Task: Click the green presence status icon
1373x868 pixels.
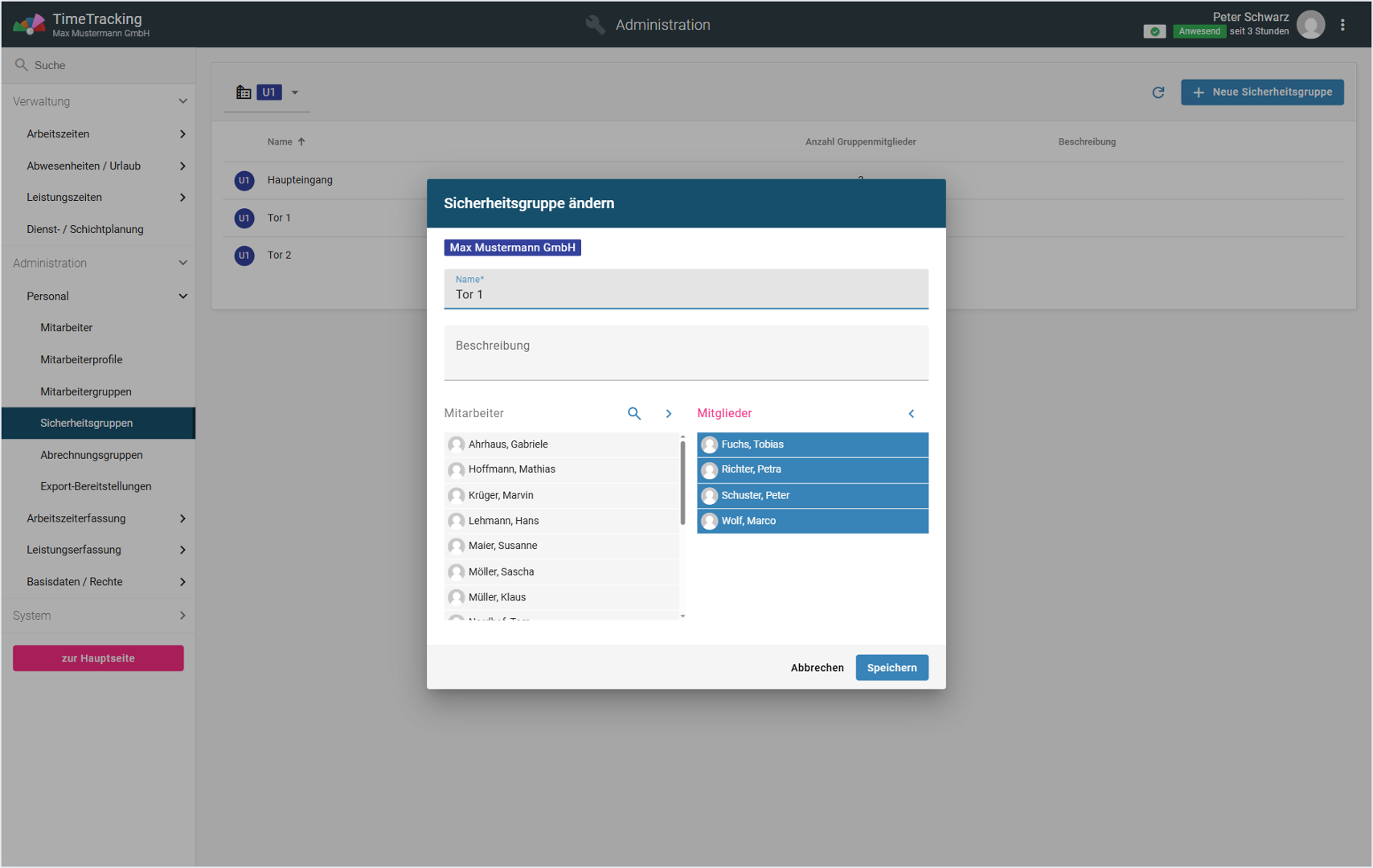Action: pyautogui.click(x=1154, y=31)
